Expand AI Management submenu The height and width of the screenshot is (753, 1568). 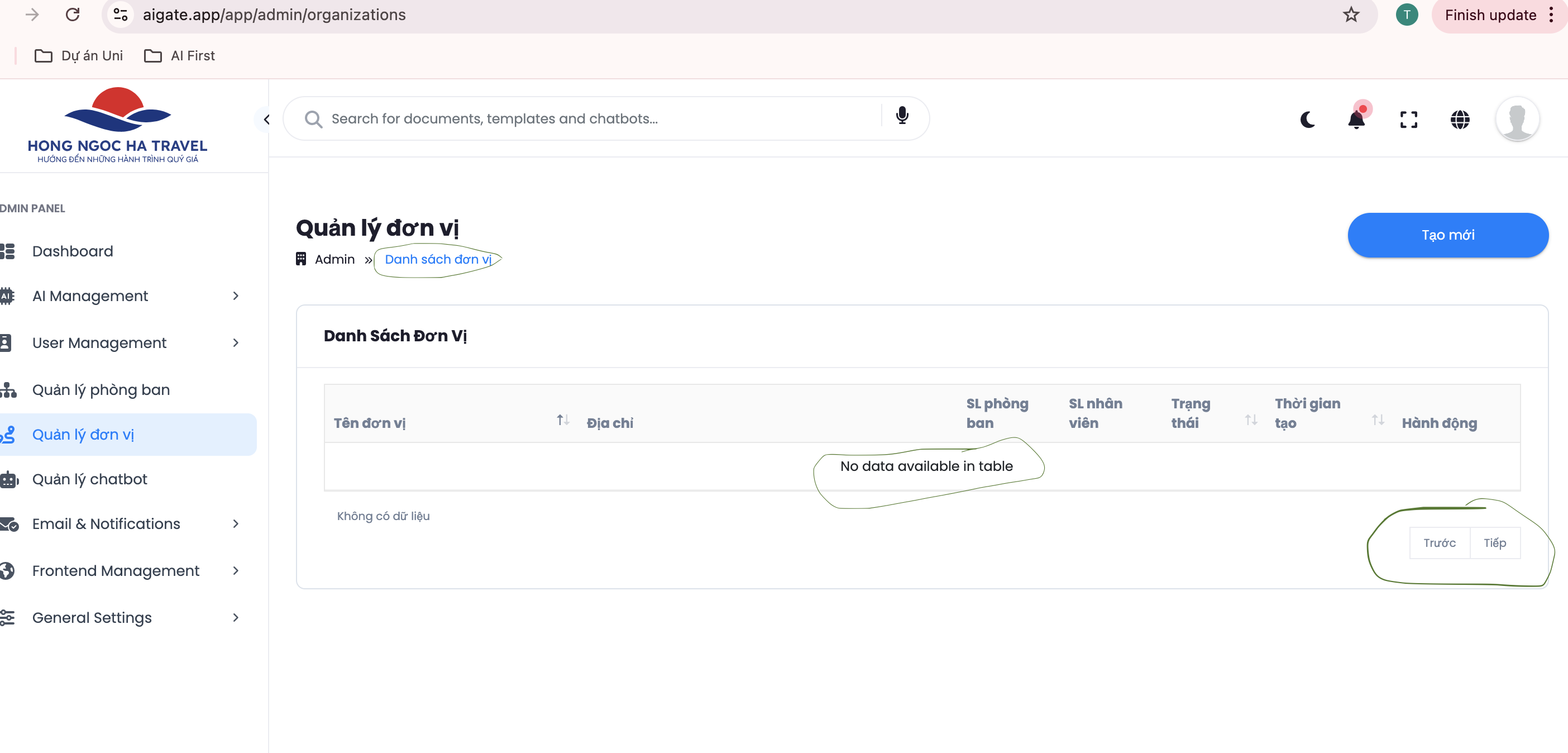coord(236,296)
